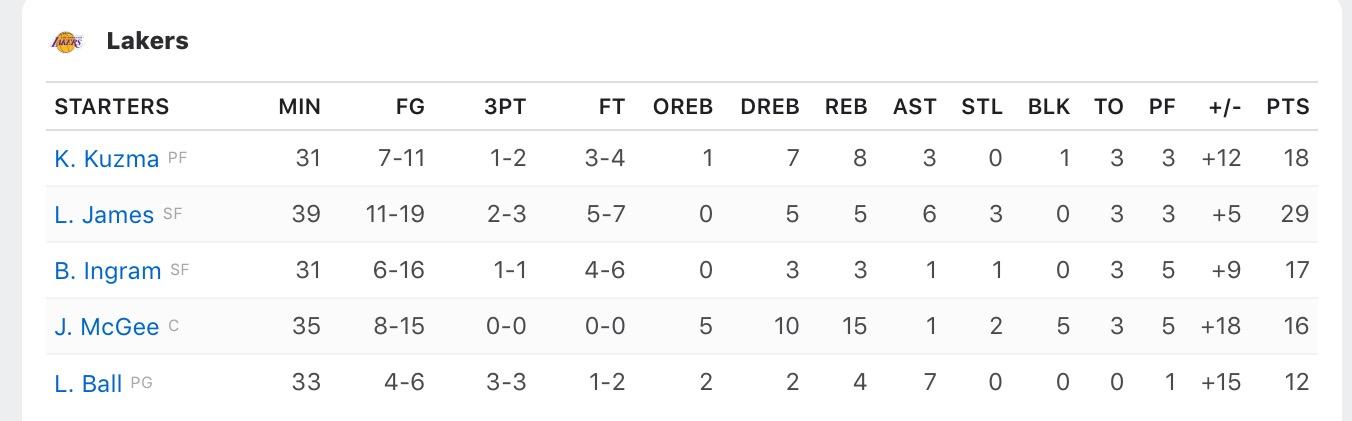Open J. McGee player profile
Screen dimensions: 1352x421
pyautogui.click(x=106, y=326)
